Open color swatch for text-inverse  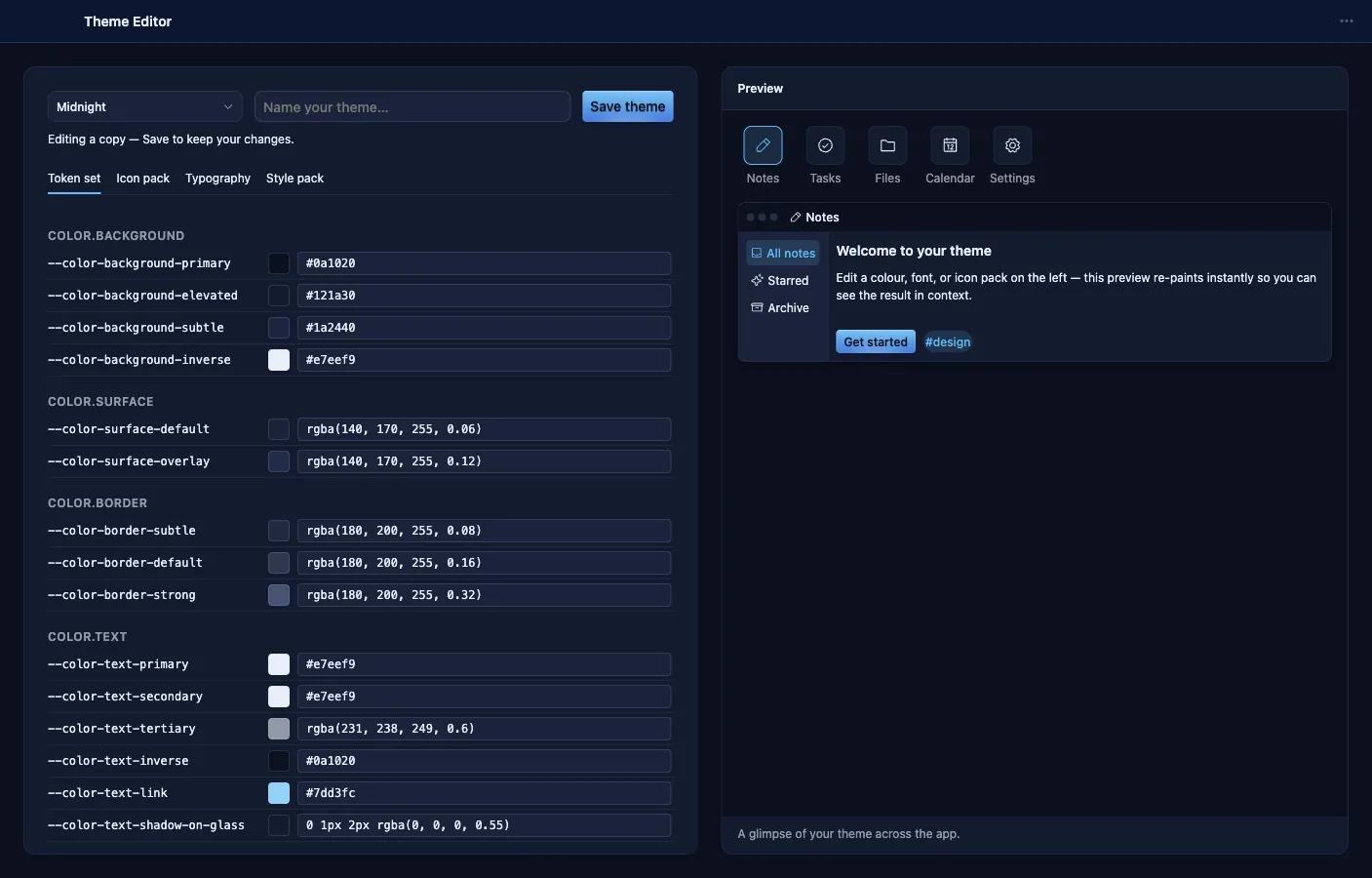[x=279, y=761]
